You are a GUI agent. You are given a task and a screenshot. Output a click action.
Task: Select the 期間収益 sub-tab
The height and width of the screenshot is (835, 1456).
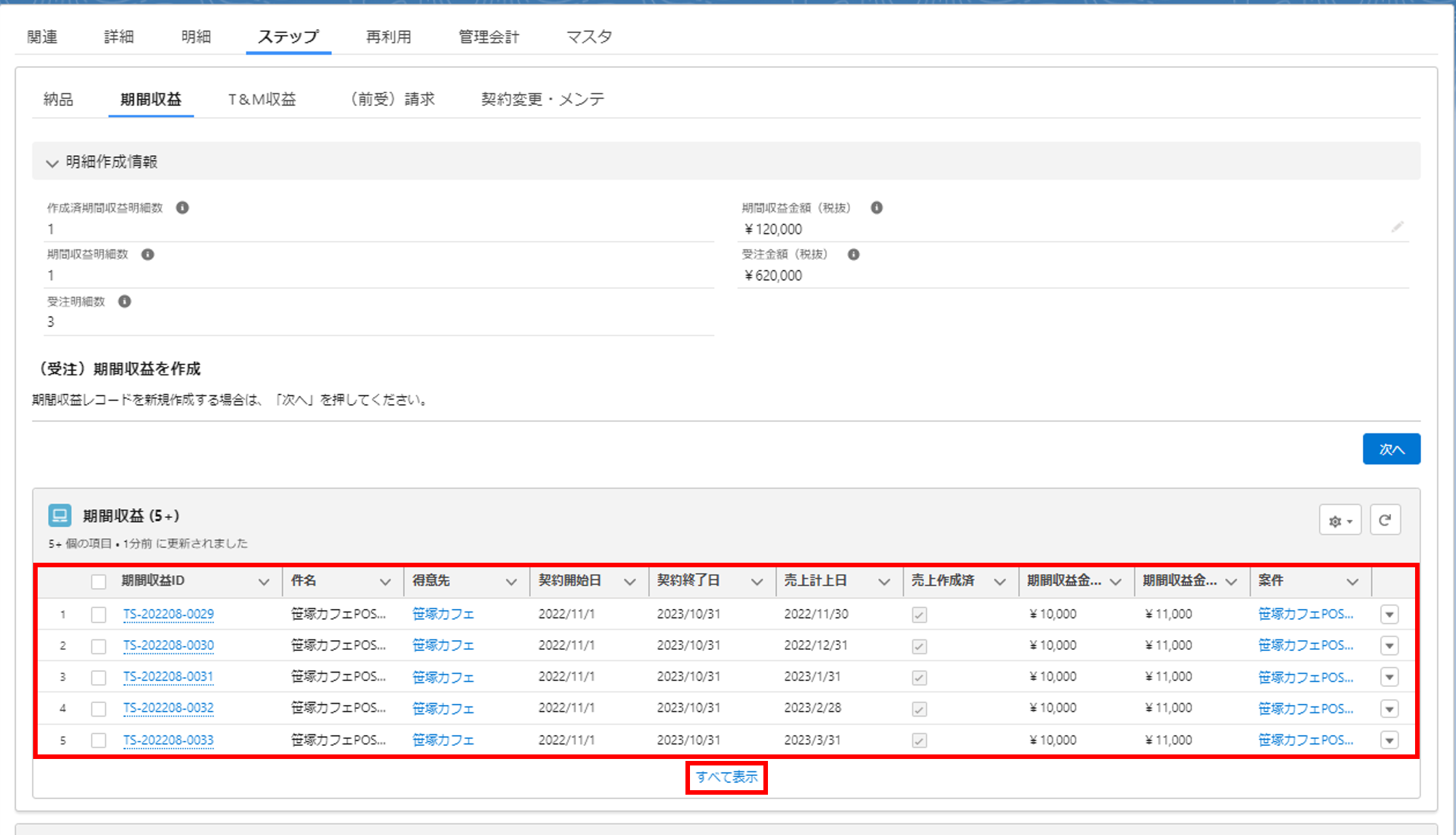[151, 99]
